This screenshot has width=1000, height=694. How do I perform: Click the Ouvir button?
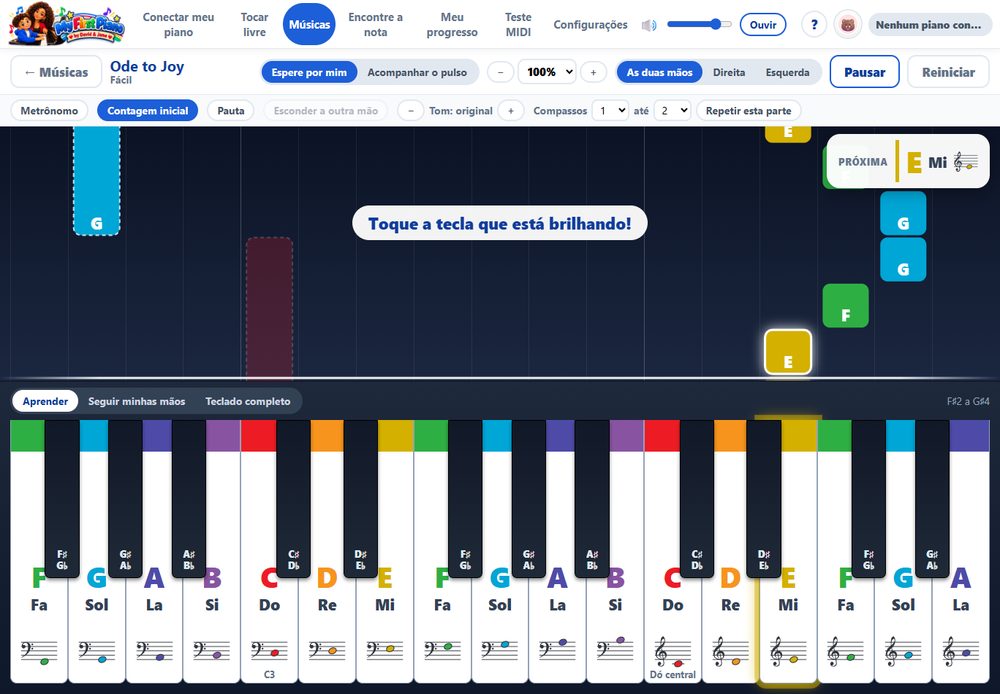[763, 25]
